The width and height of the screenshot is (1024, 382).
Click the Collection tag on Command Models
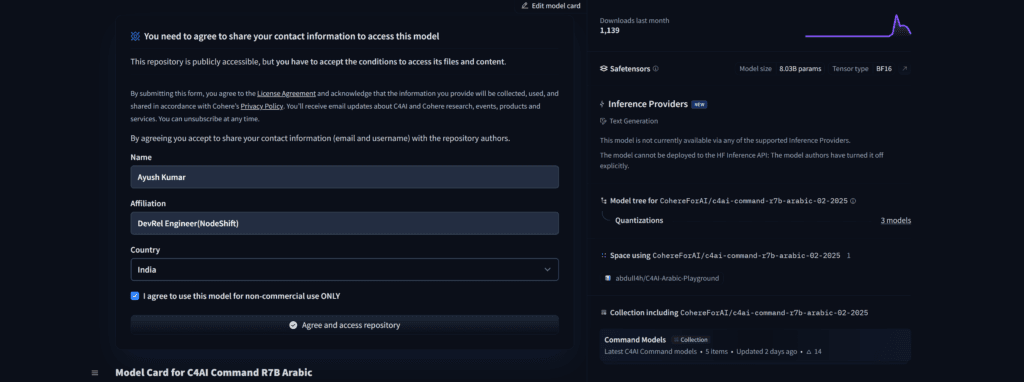[690, 340]
